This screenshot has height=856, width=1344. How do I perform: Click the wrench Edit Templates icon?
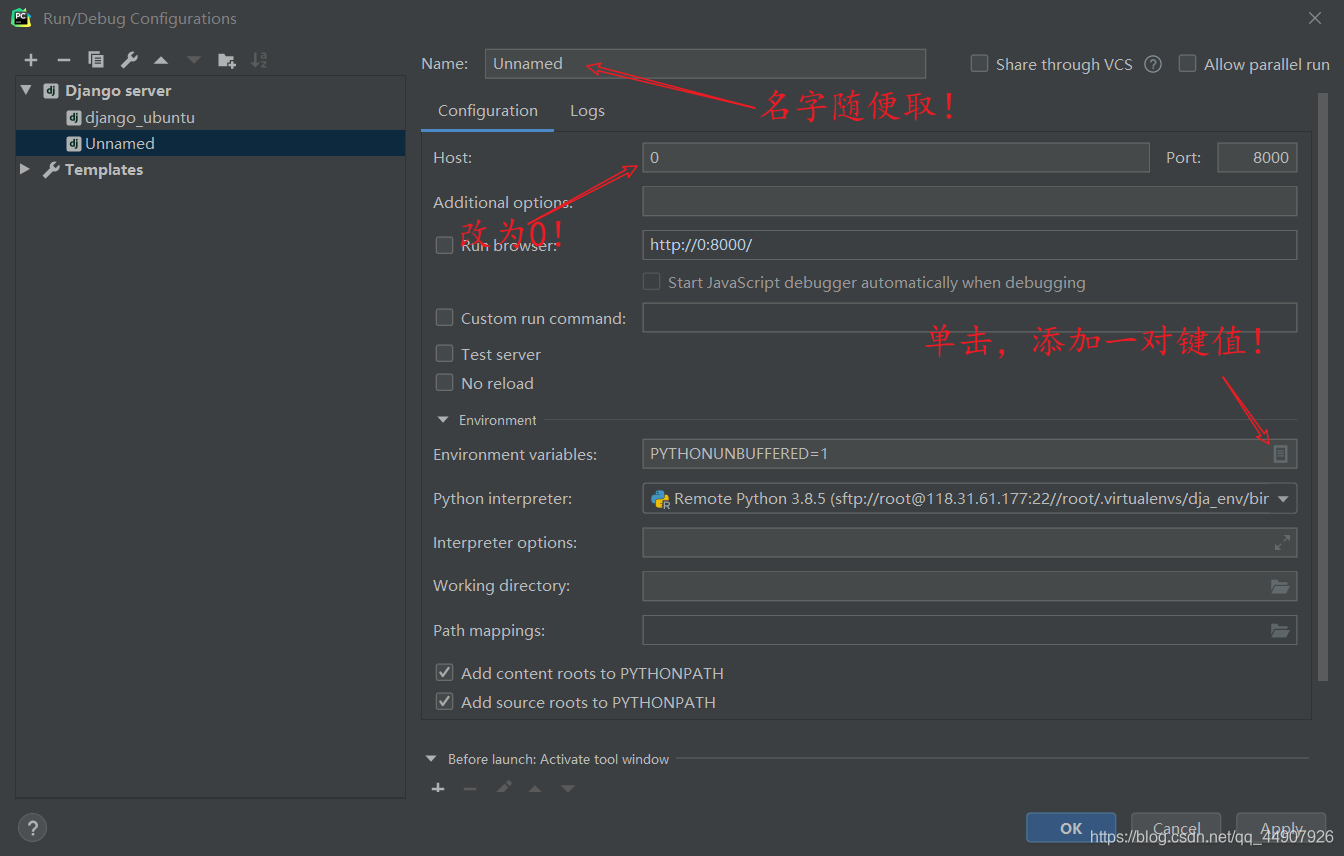point(129,60)
